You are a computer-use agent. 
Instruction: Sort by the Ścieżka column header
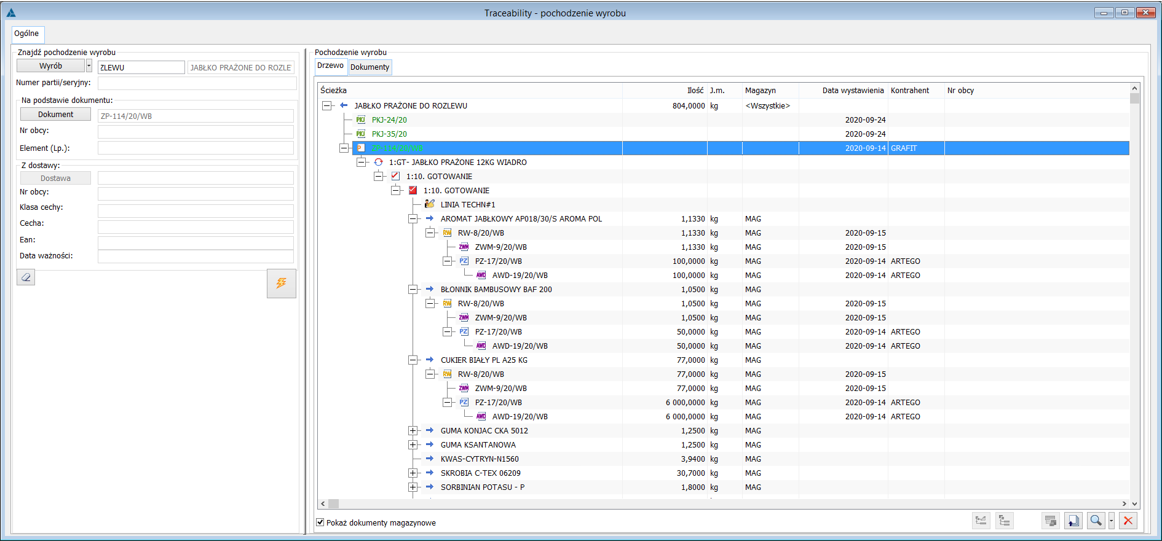(x=470, y=90)
